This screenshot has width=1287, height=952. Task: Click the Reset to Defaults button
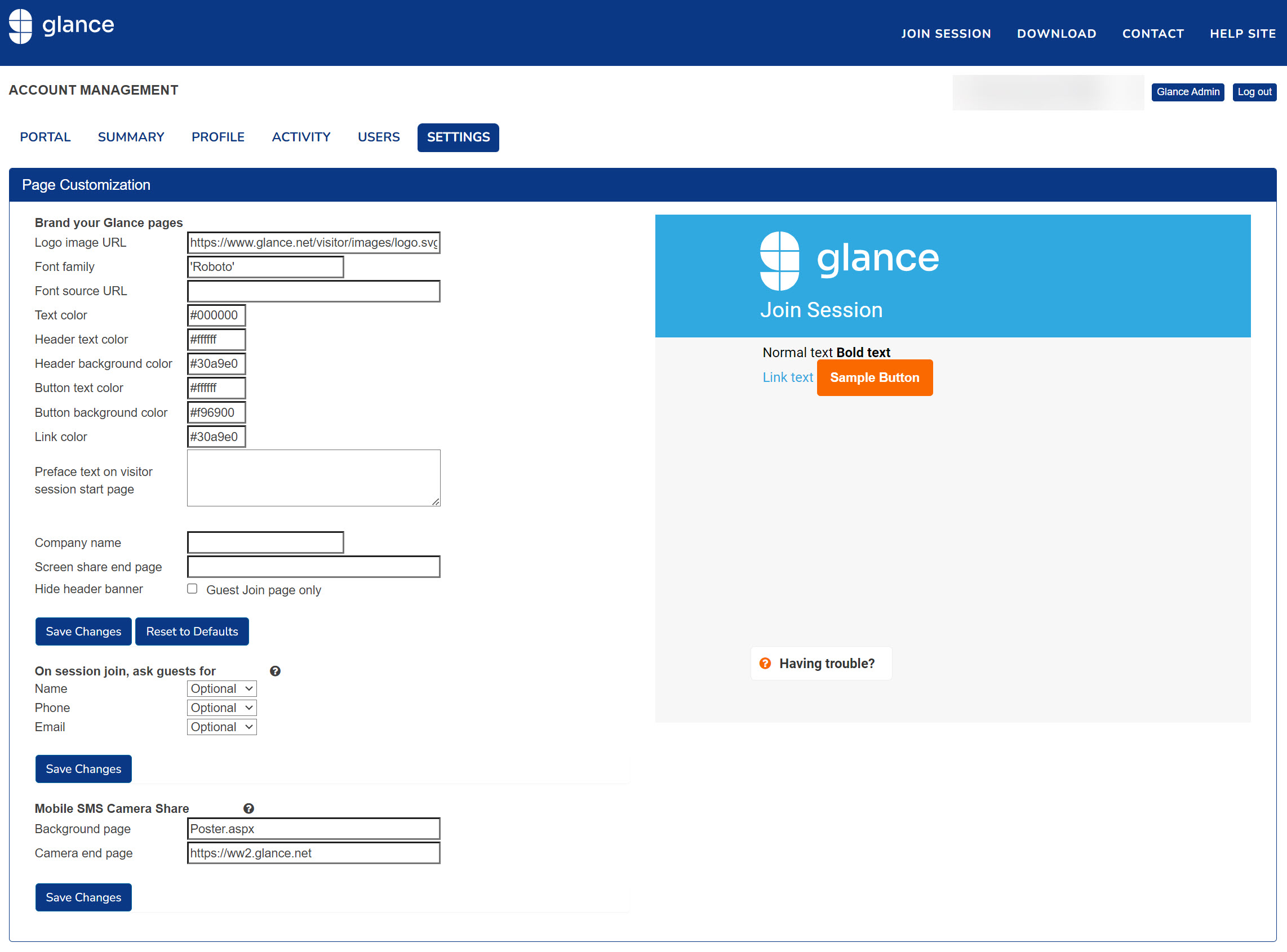point(192,631)
